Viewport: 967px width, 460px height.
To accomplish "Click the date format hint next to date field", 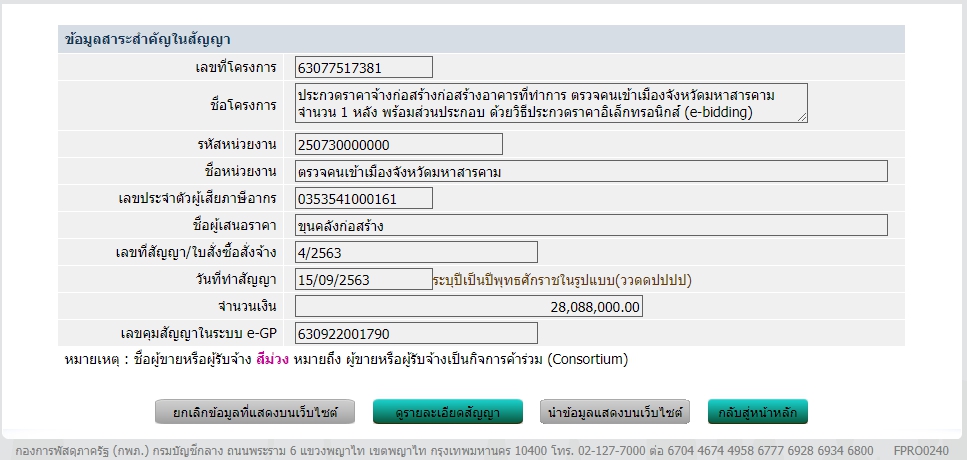I will click(x=562, y=280).
